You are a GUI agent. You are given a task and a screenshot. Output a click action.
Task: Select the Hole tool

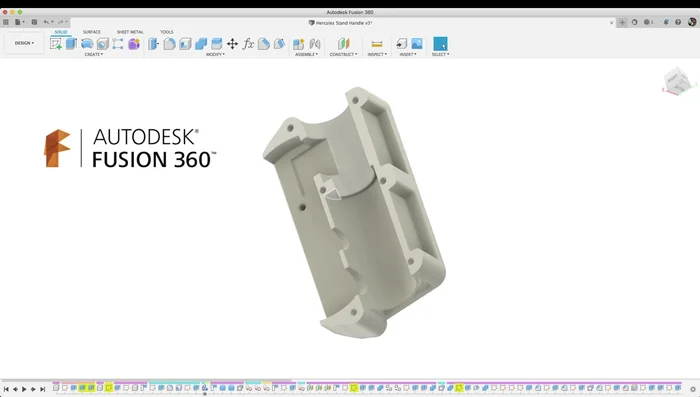point(103,44)
